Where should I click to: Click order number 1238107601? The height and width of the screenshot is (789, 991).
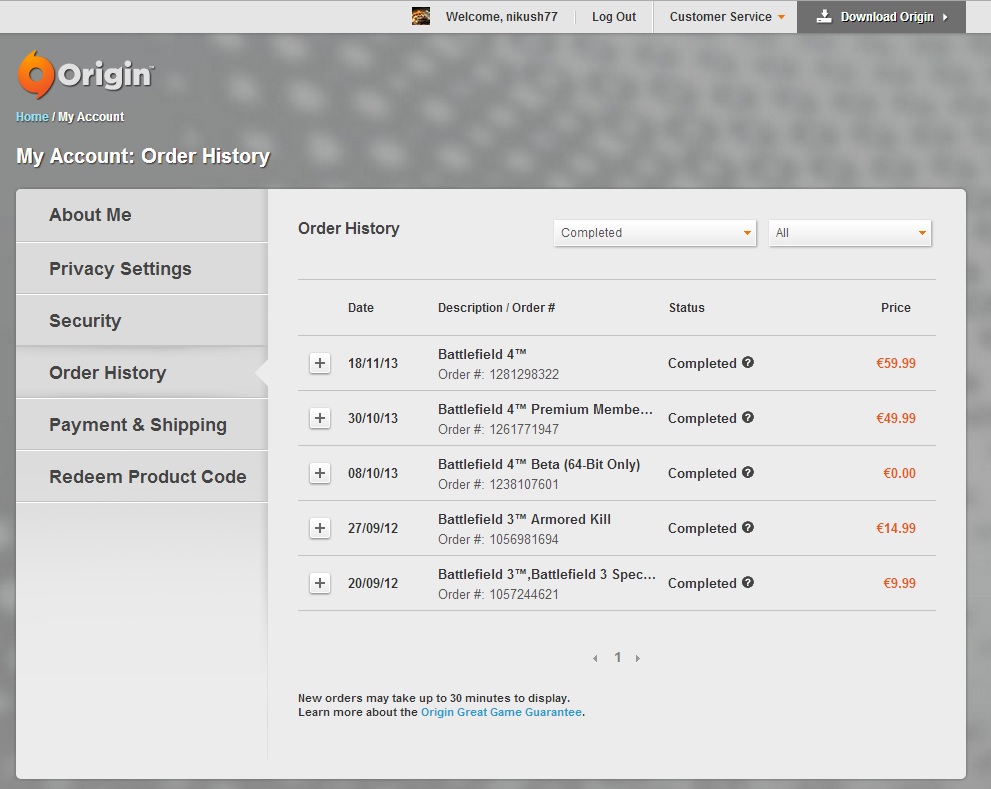click(x=524, y=484)
